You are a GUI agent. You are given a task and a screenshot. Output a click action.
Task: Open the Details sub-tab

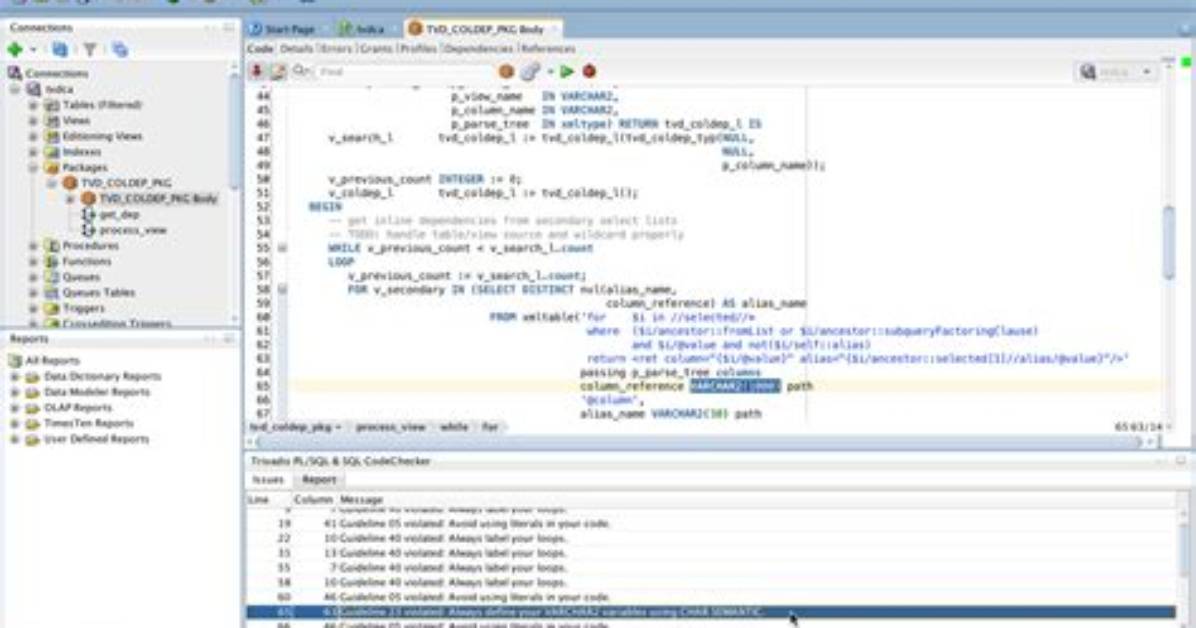coord(296,49)
